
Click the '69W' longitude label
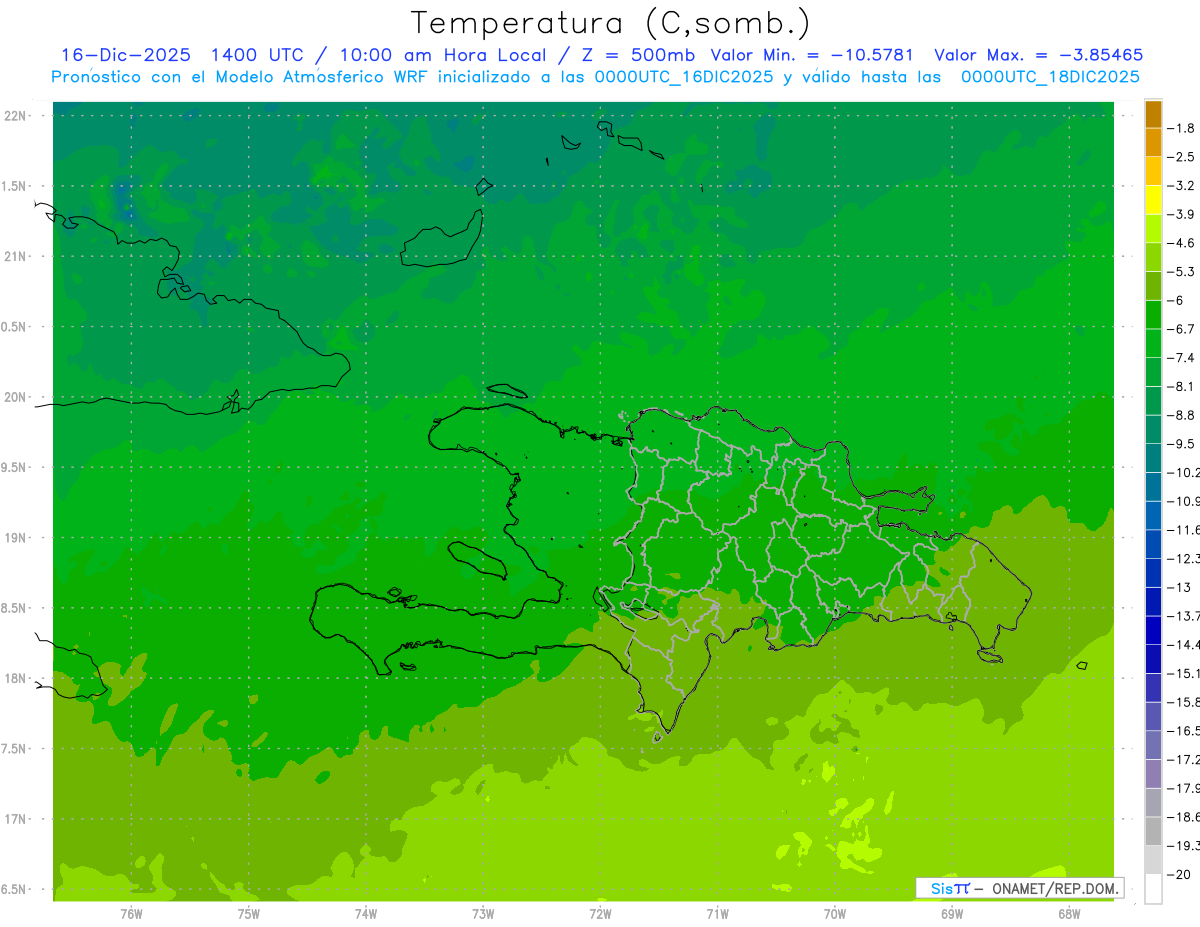point(952,914)
